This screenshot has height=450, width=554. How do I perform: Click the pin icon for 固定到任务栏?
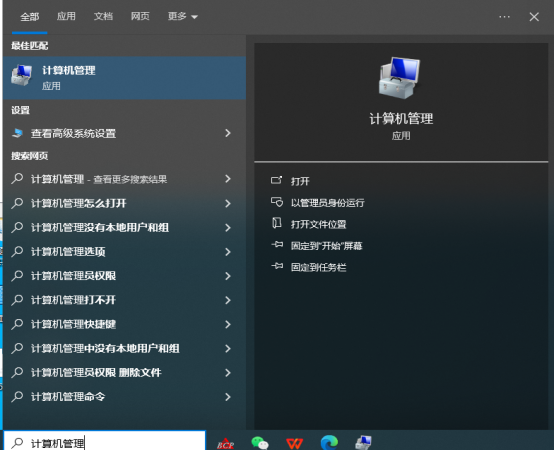coord(277,266)
